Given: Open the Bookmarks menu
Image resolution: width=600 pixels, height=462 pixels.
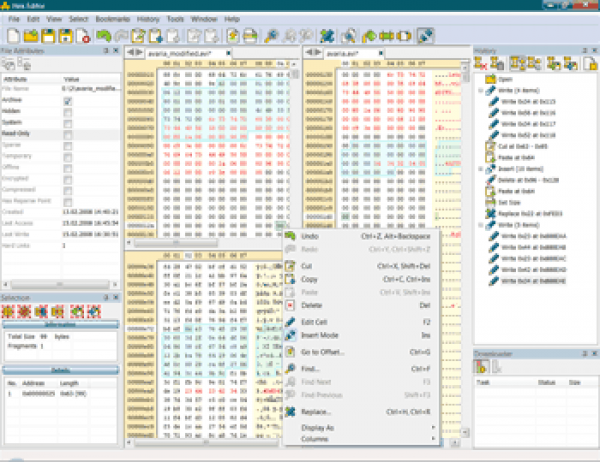Looking at the screenshot, I should [113, 19].
